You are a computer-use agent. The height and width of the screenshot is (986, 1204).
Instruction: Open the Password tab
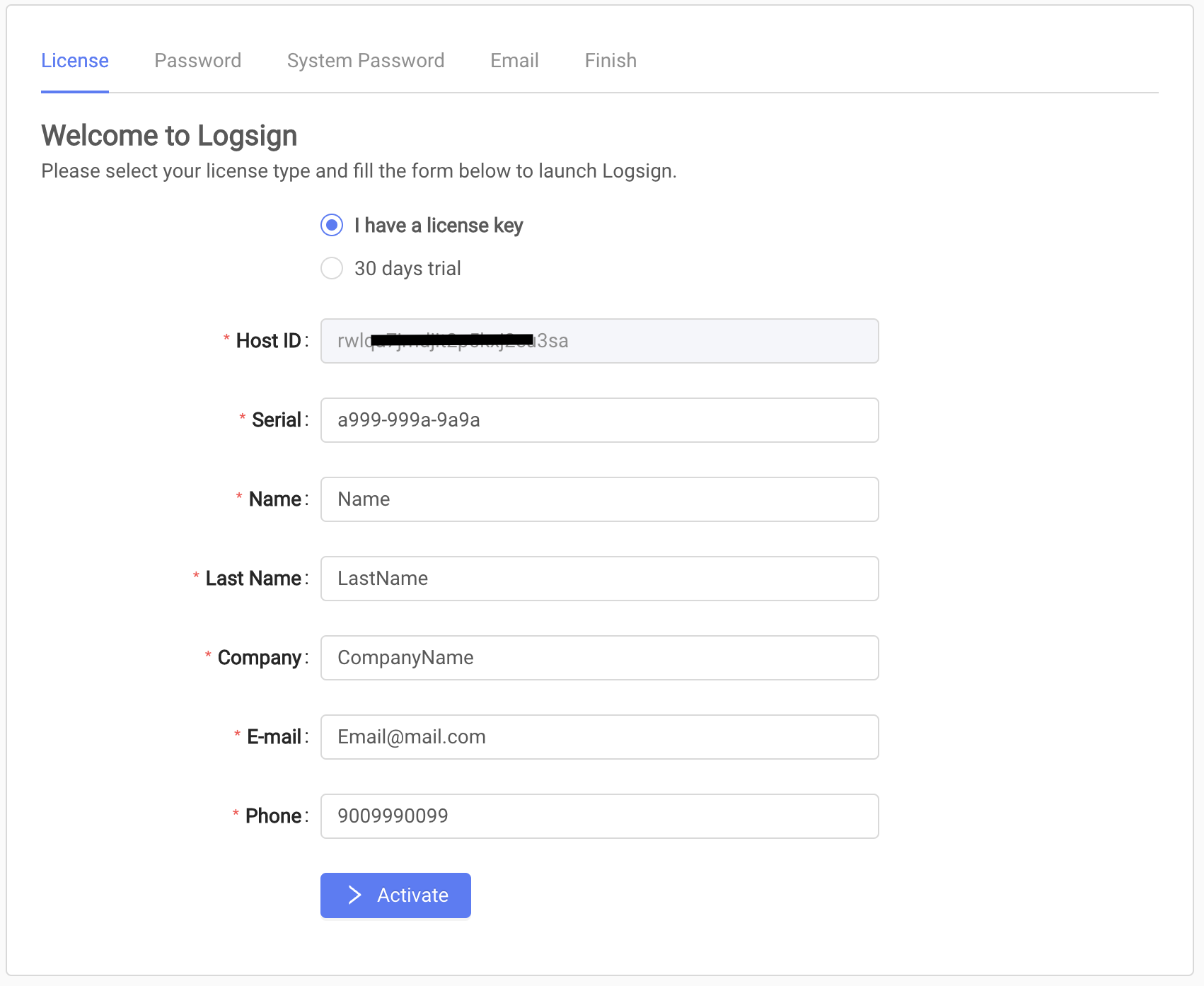point(198,61)
